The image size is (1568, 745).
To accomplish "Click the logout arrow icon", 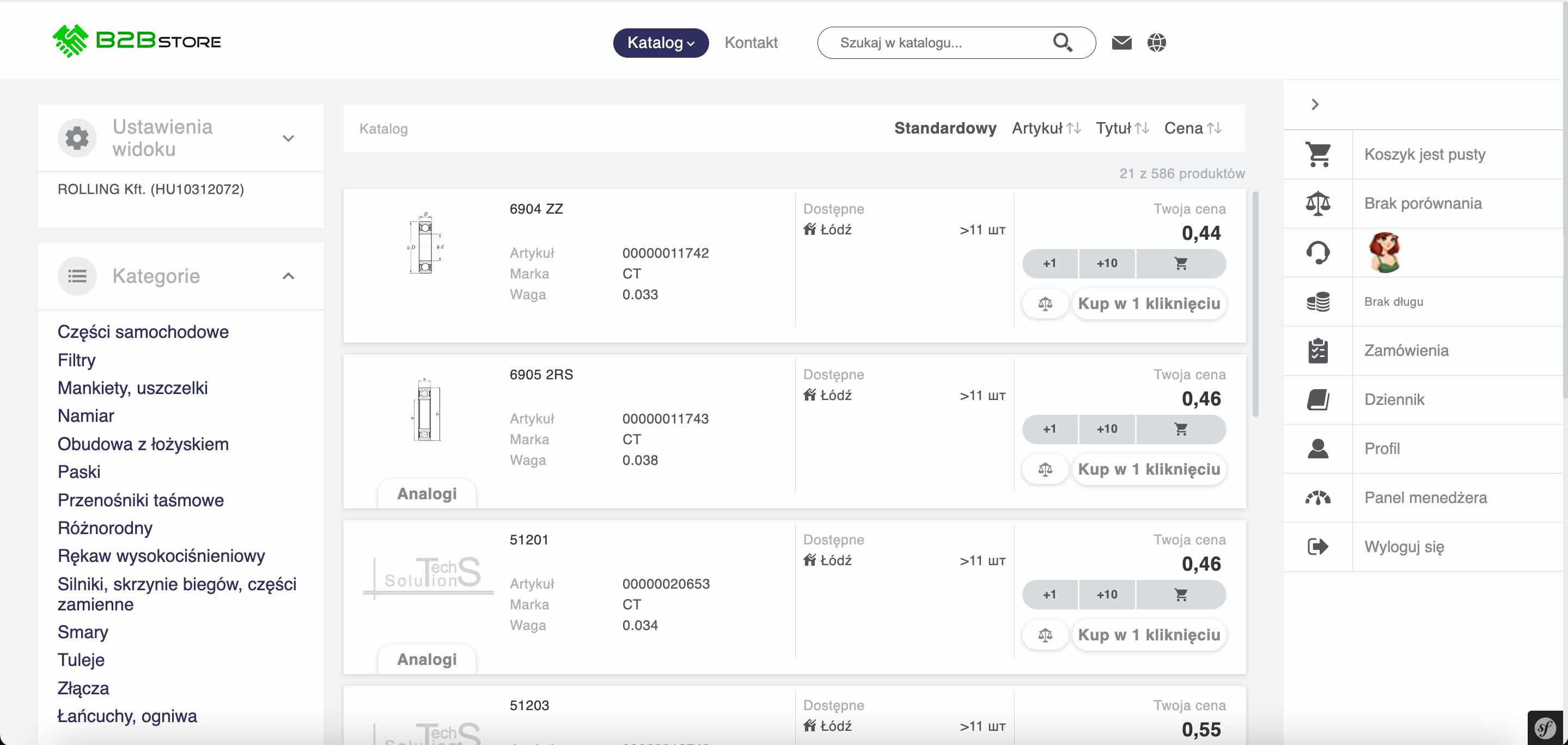I will pos(1318,547).
